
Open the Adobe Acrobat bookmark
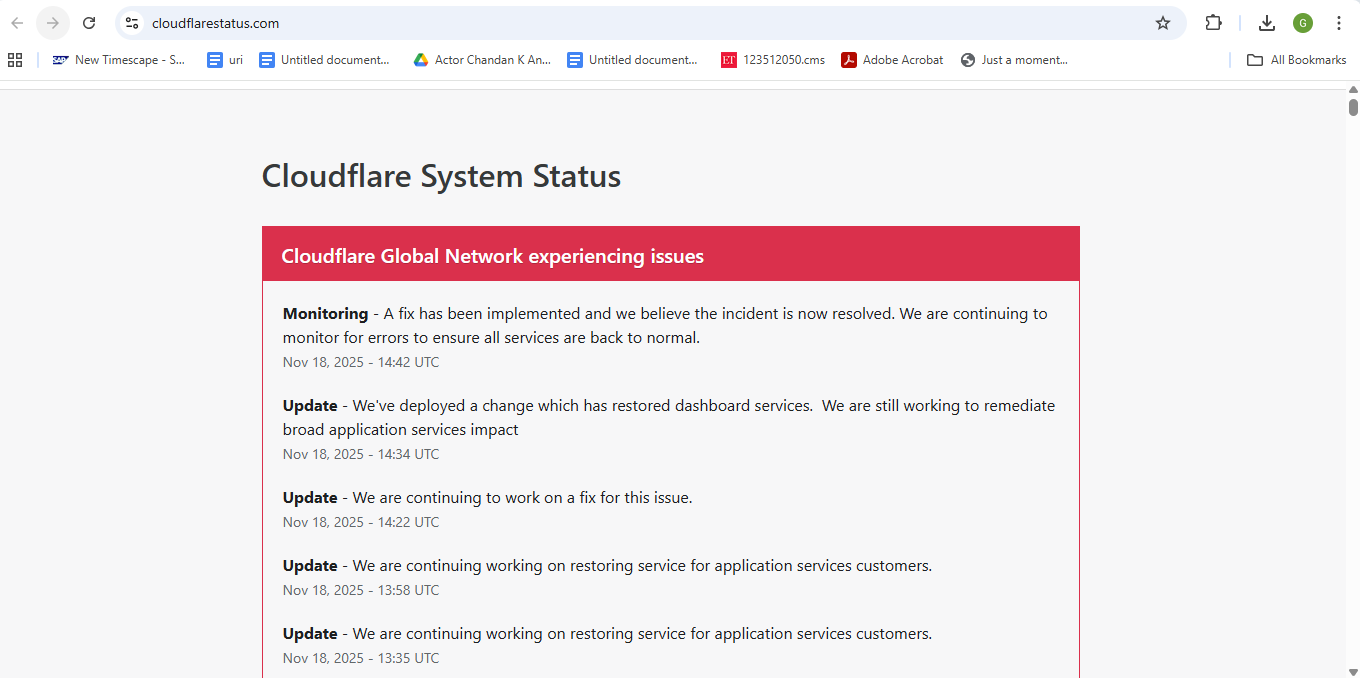(x=892, y=60)
